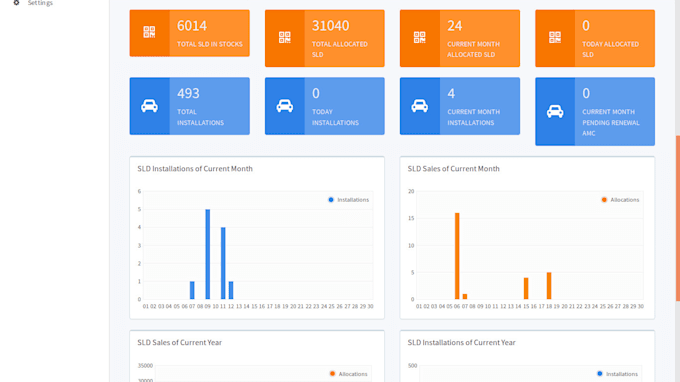Screen dimensions: 680x382
Task: Open the 493 Total Installations value
Action: [x=188, y=93]
